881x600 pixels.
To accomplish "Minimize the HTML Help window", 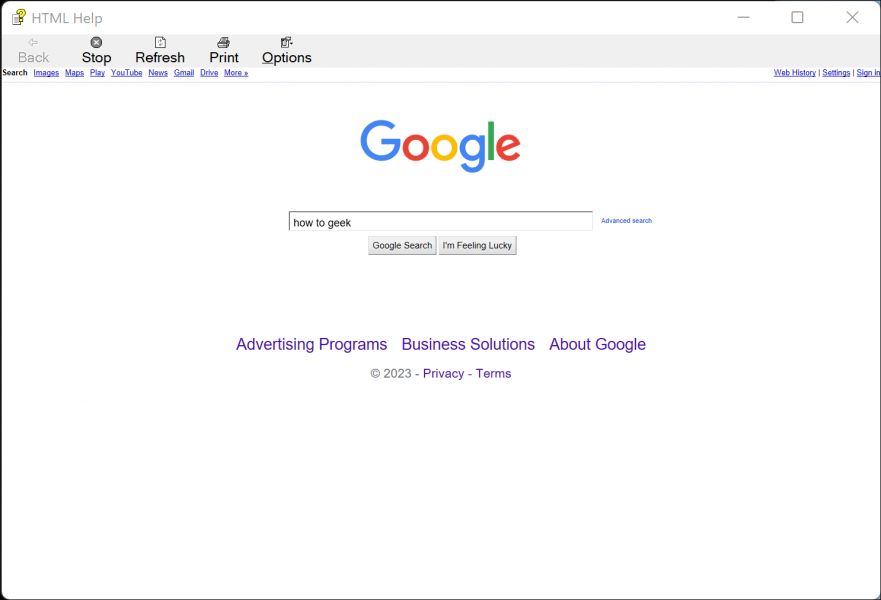I will 743,17.
